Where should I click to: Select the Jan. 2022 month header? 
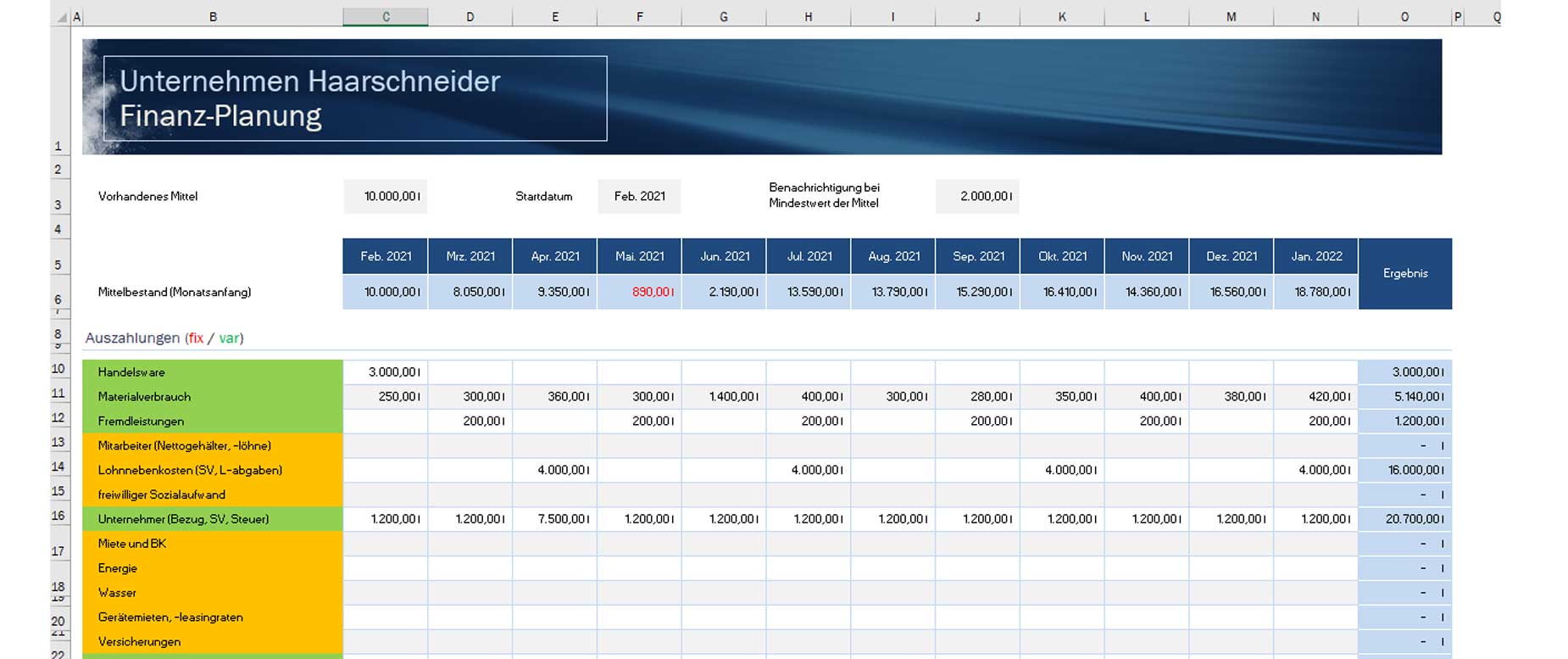click(x=1315, y=256)
